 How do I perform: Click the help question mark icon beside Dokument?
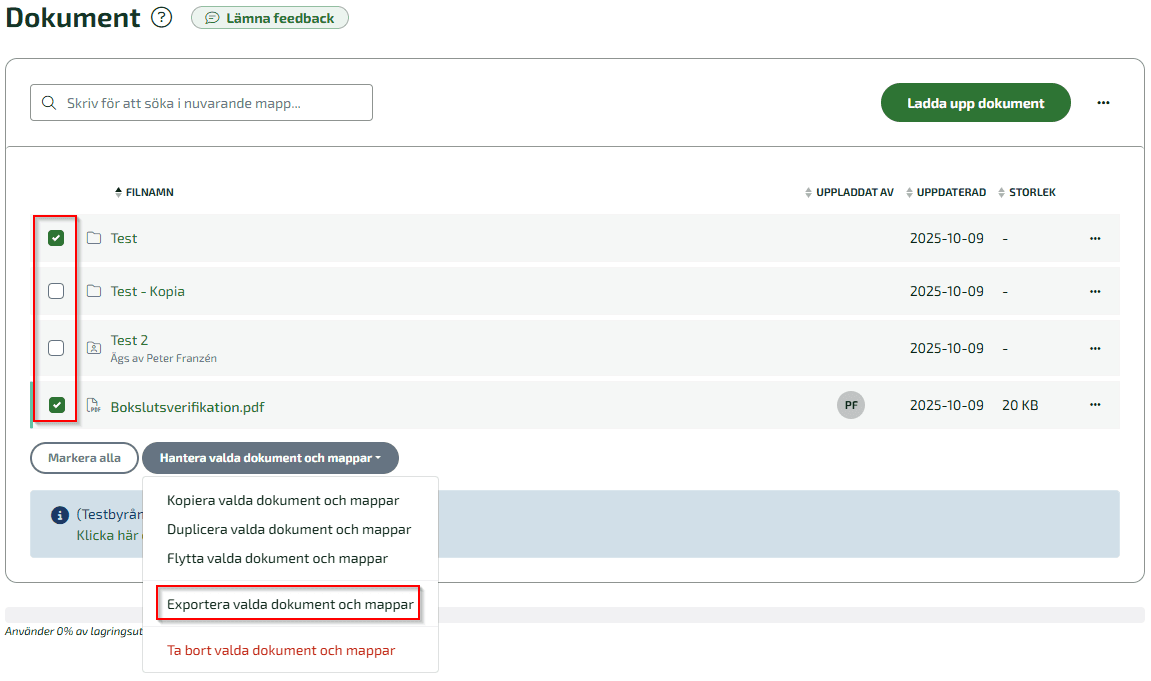161,18
